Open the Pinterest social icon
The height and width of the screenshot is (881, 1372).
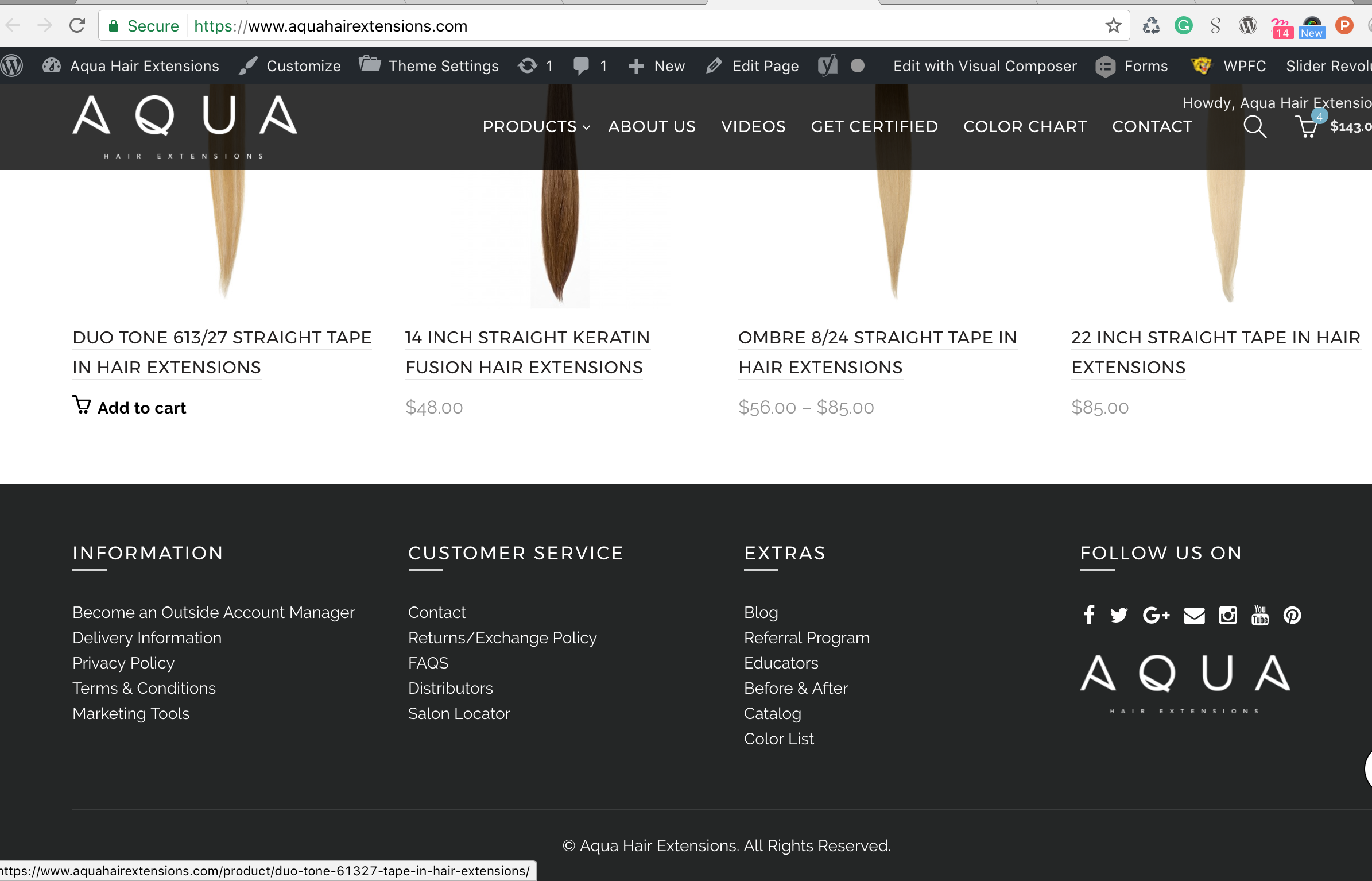coord(1292,615)
